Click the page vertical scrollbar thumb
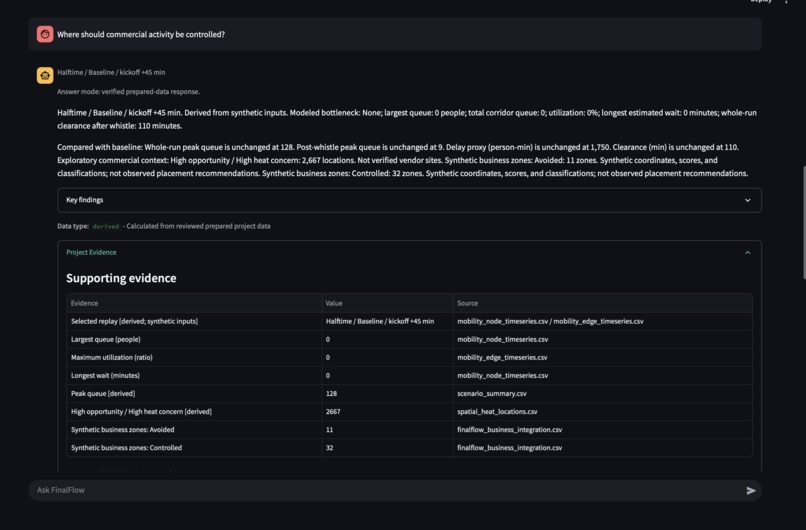This screenshot has height=530, width=806. 804,222
